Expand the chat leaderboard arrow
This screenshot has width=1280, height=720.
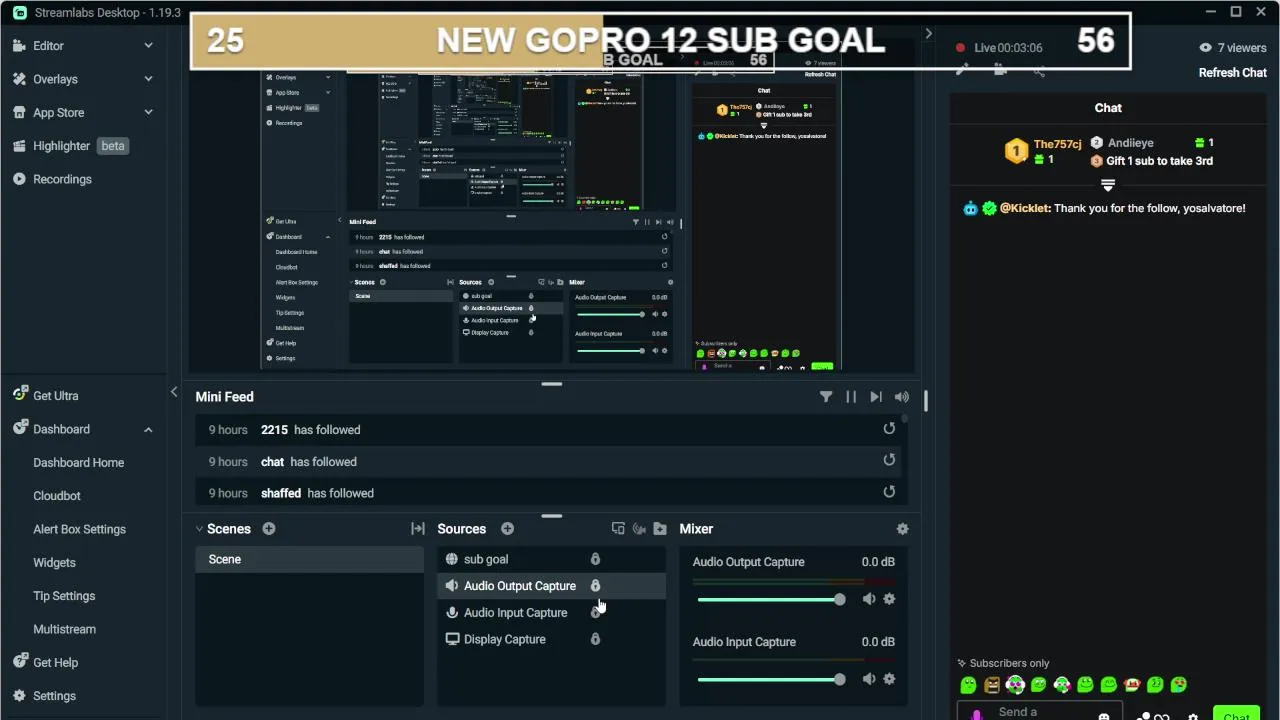tap(1107, 185)
